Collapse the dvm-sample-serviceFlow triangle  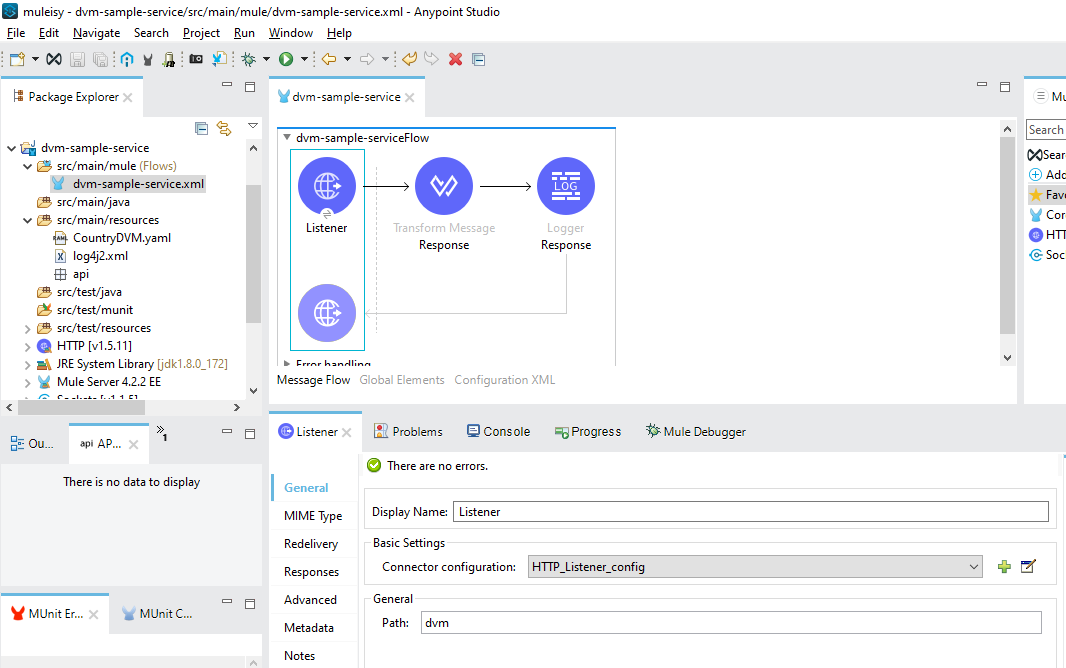click(x=287, y=137)
